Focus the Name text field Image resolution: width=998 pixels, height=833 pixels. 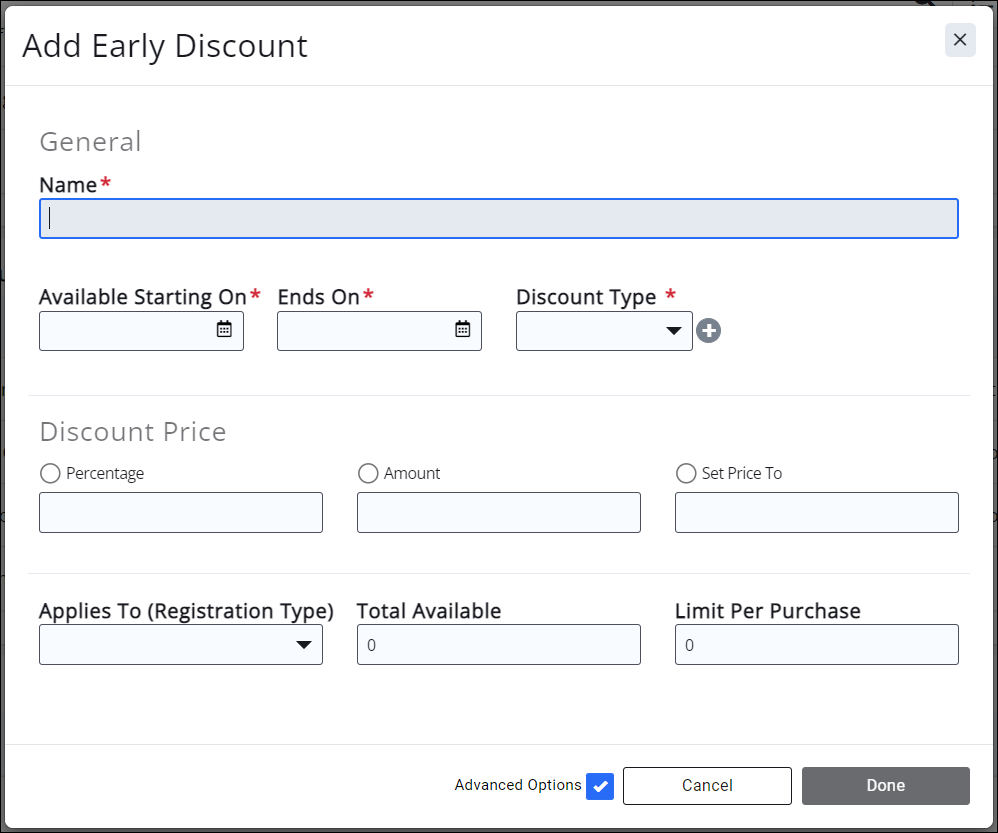[x=498, y=219]
